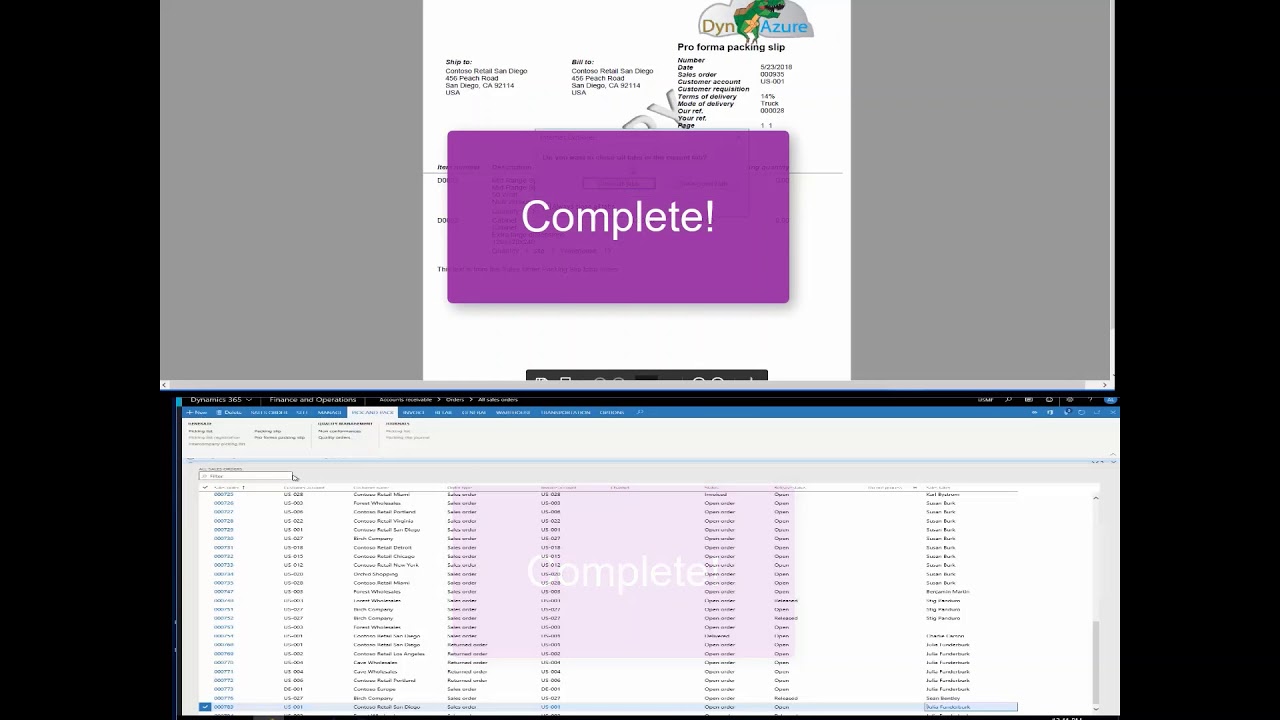Viewport: 1280px width, 720px height.
Task: Click Packing slip under Generate
Action: [x=267, y=431]
